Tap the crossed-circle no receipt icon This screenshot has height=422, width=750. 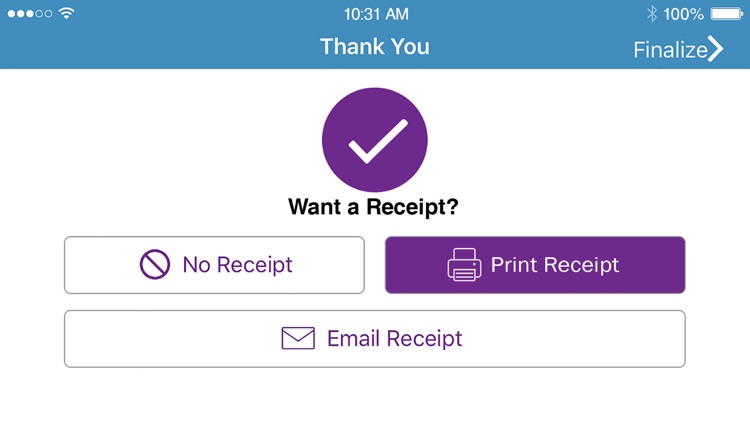click(155, 265)
